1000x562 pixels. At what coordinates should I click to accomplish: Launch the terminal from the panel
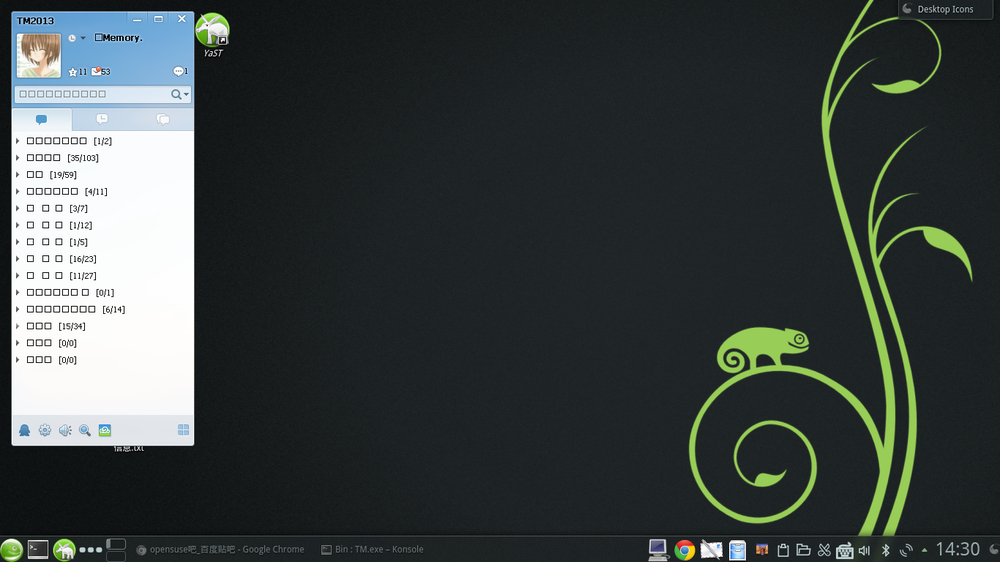(38, 549)
